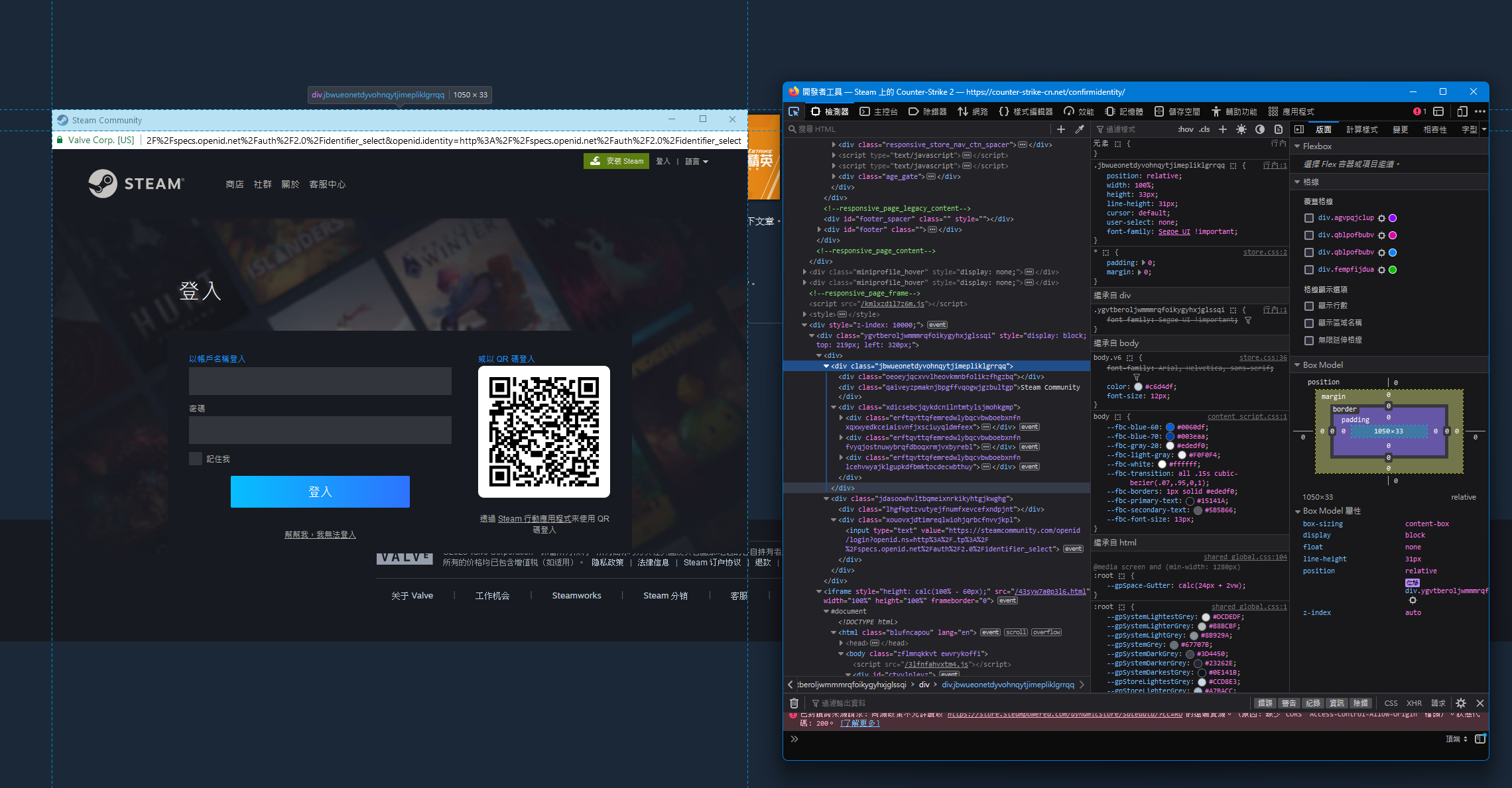1512x788 pixels.
Task: Open console settings gear icon
Action: pyautogui.click(x=1461, y=703)
